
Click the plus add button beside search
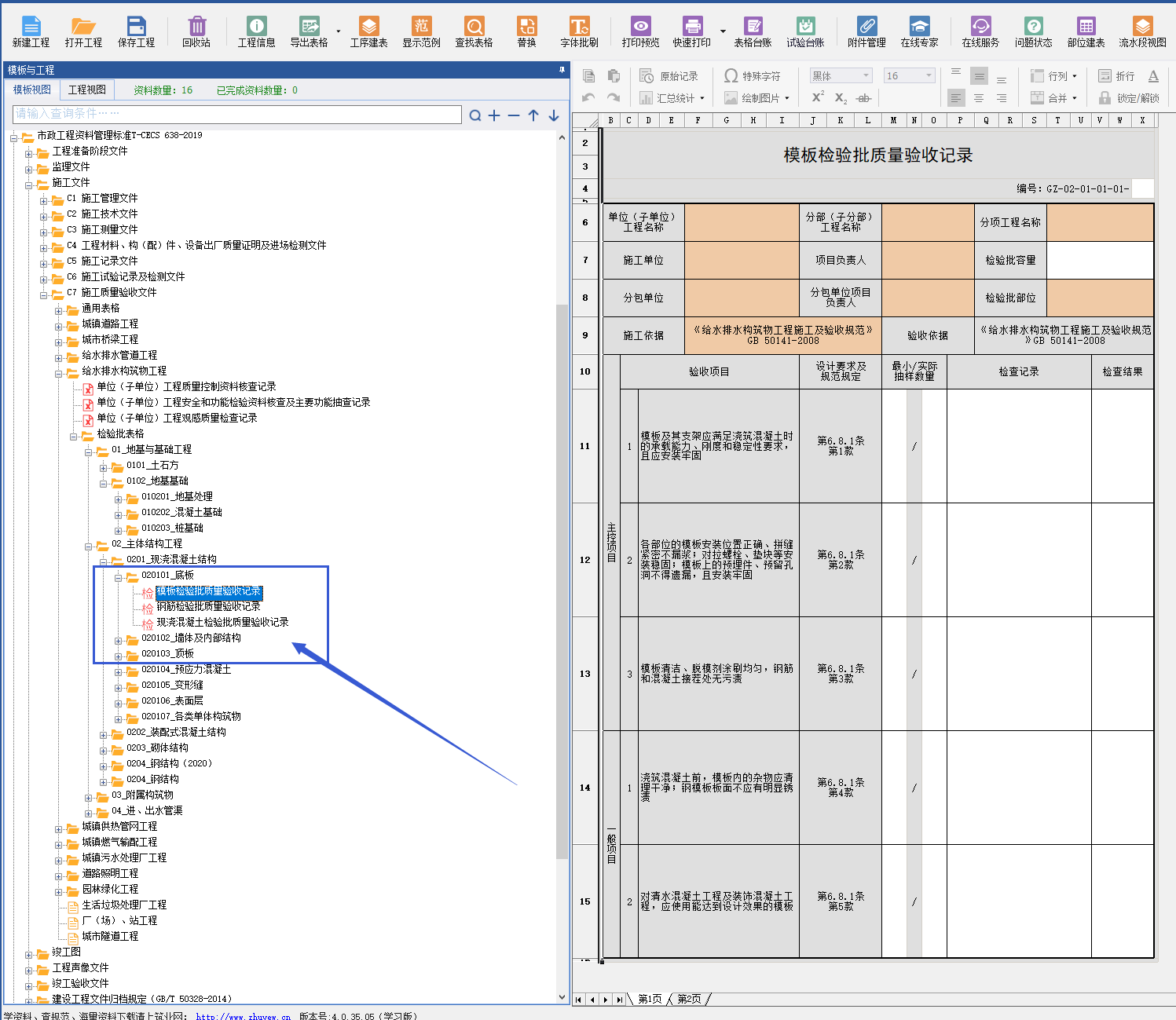coord(494,115)
